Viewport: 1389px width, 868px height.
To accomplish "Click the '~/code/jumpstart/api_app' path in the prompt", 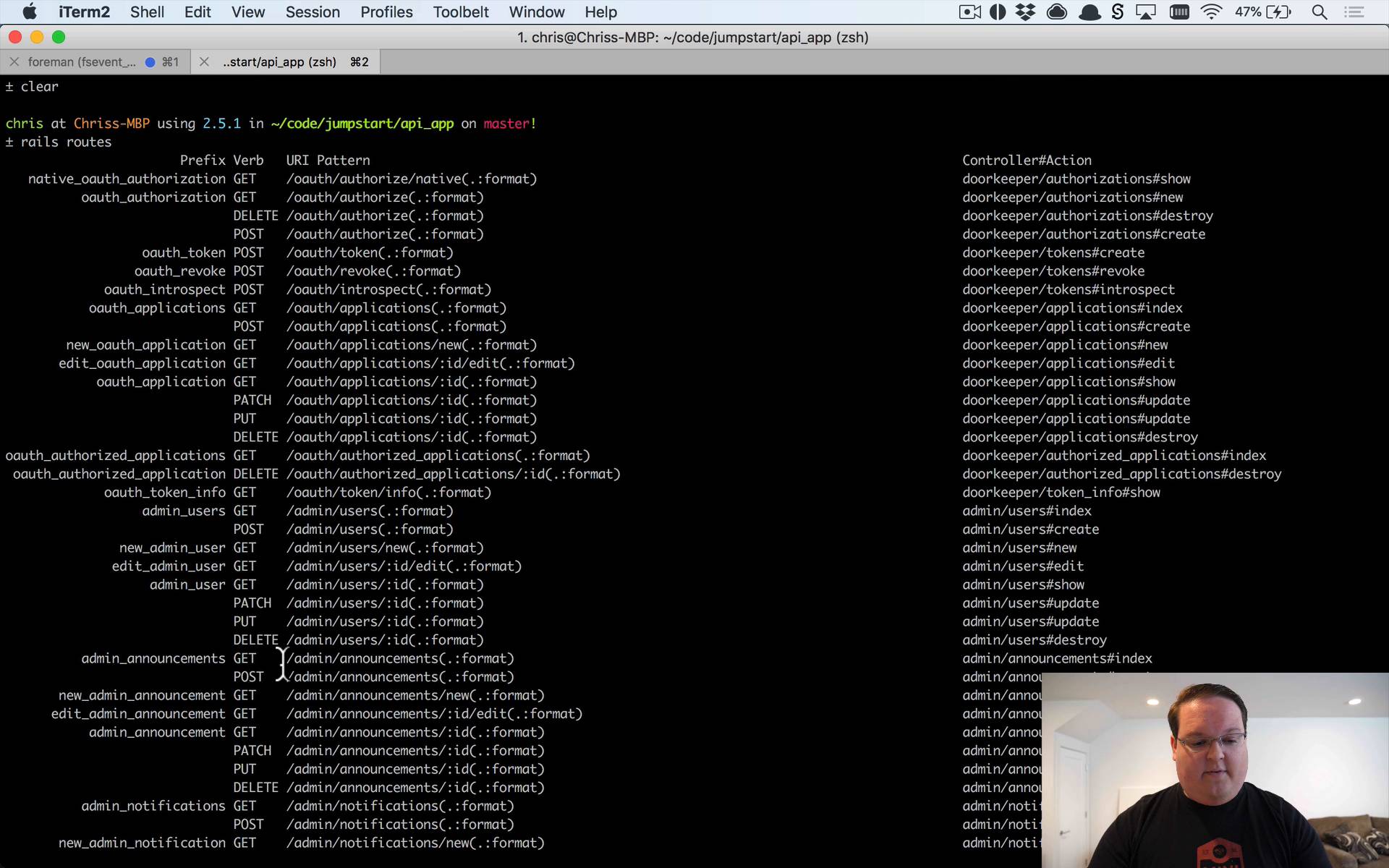I will 362,124.
